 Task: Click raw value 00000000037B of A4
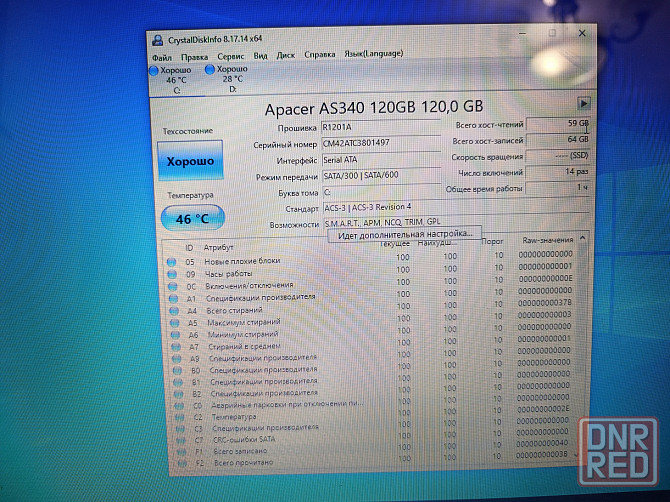545,302
